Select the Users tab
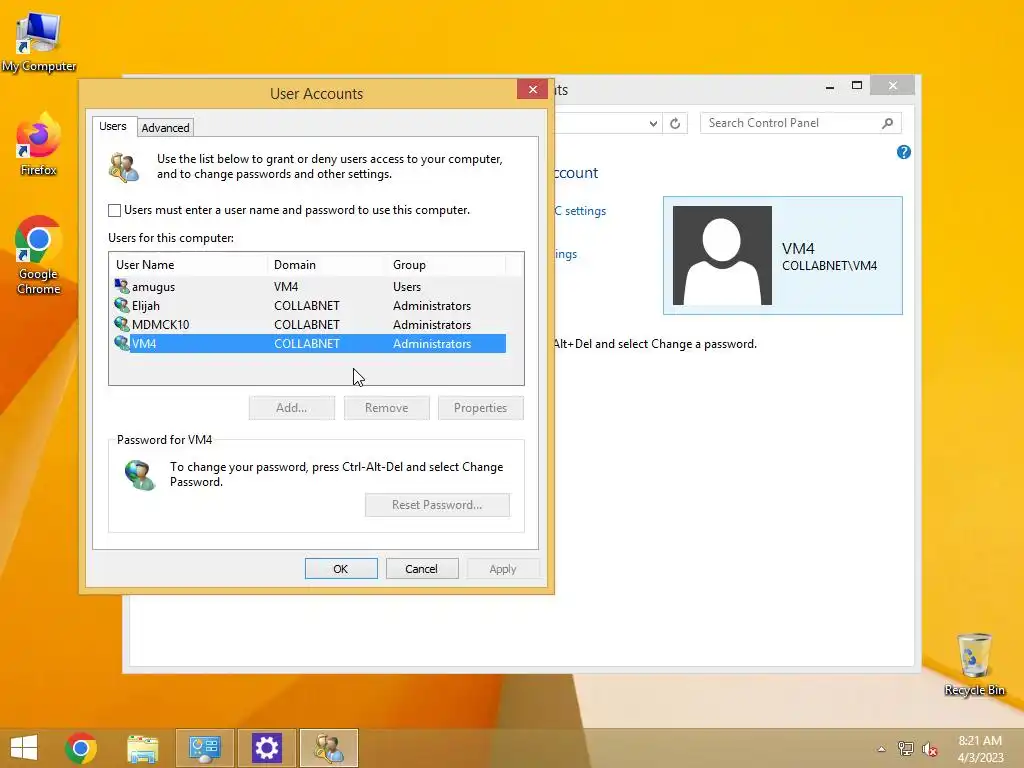 (x=112, y=126)
